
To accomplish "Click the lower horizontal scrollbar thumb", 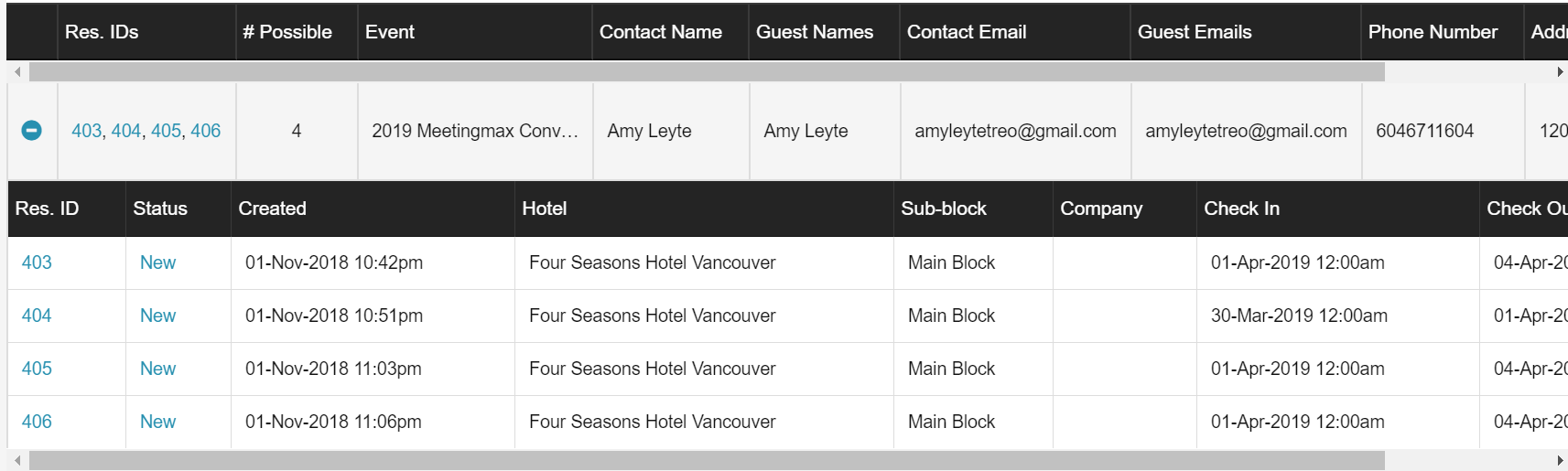I will click(x=705, y=461).
